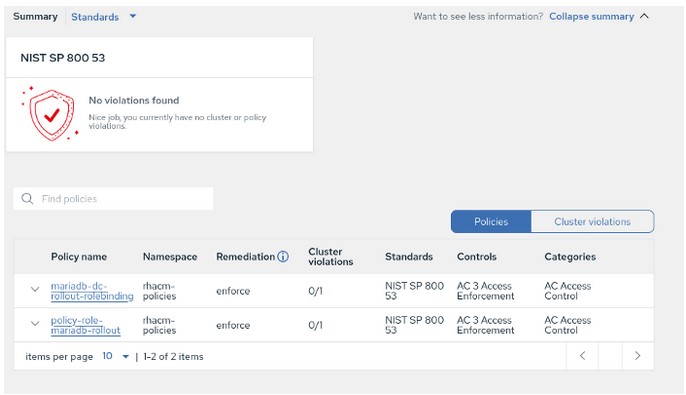Go to next page arrow
686x395 pixels.
tap(637, 356)
